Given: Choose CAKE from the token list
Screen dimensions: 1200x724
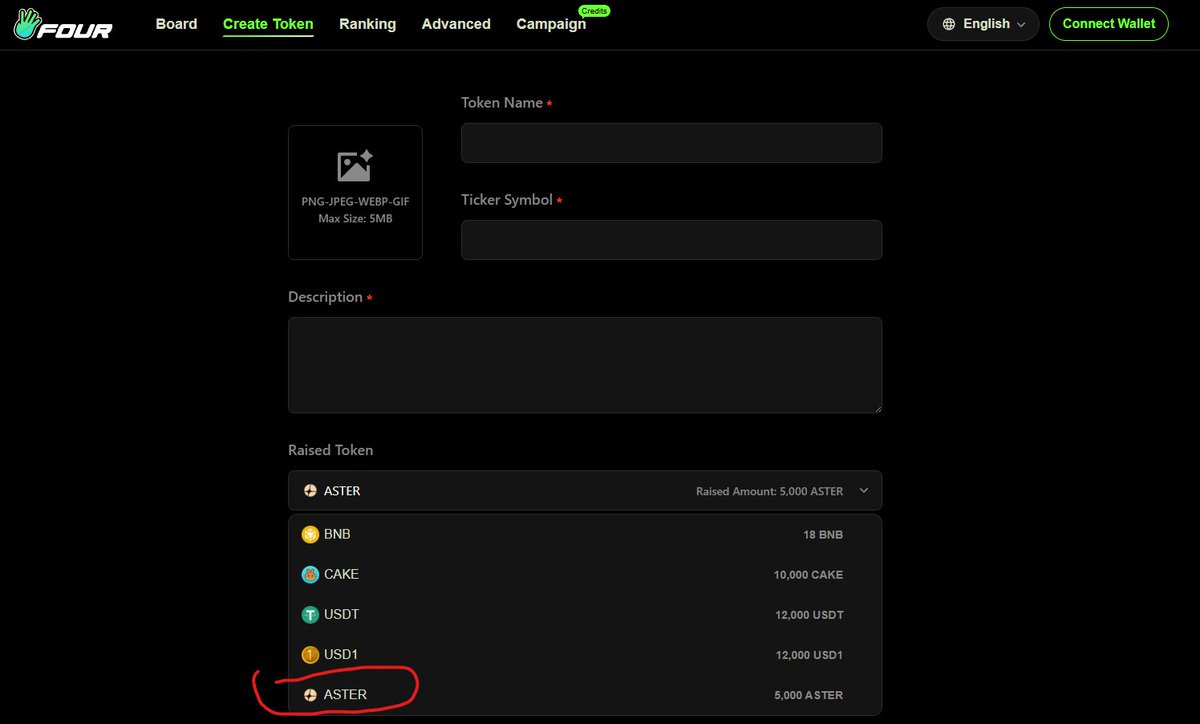Looking at the screenshot, I should [585, 575].
